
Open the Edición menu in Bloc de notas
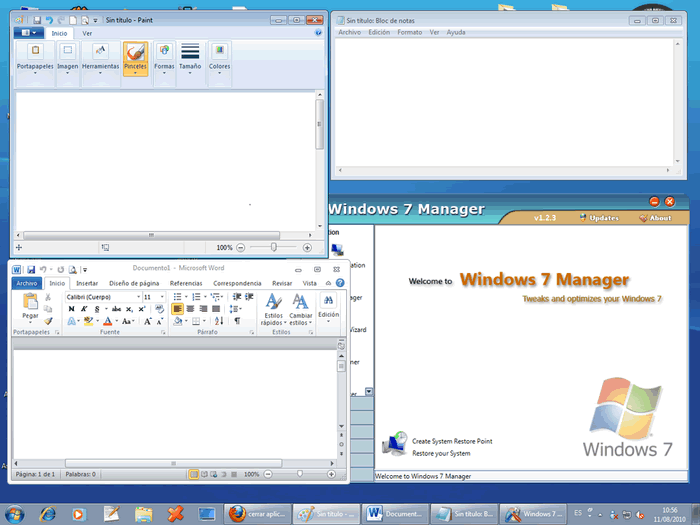pos(379,32)
